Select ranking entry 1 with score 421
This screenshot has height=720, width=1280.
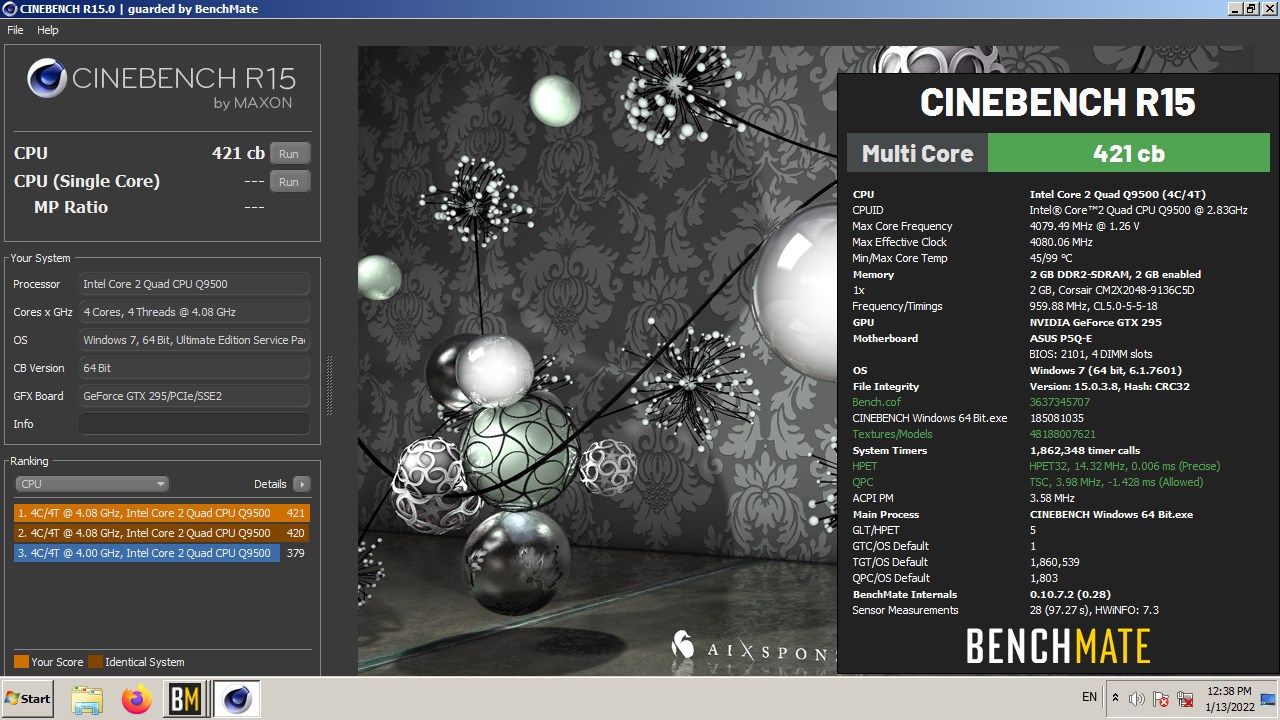click(162, 513)
